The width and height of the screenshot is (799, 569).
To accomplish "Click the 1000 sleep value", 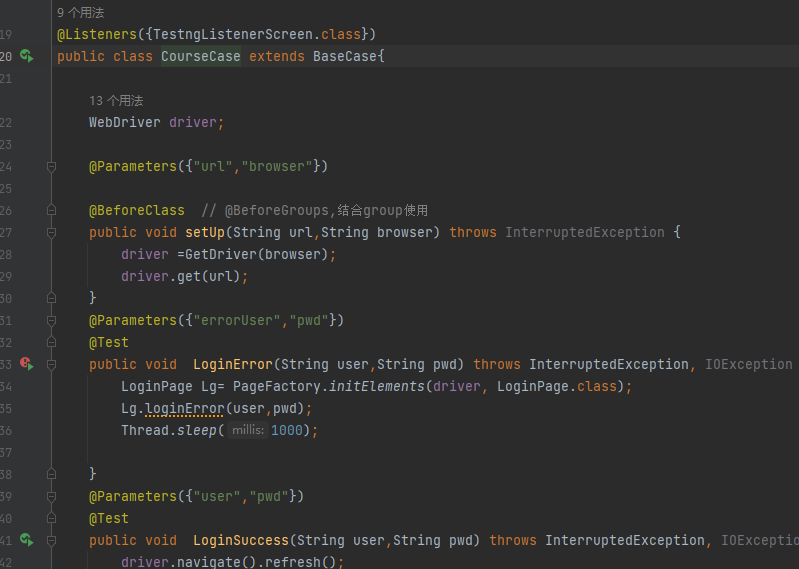I will pos(287,430).
